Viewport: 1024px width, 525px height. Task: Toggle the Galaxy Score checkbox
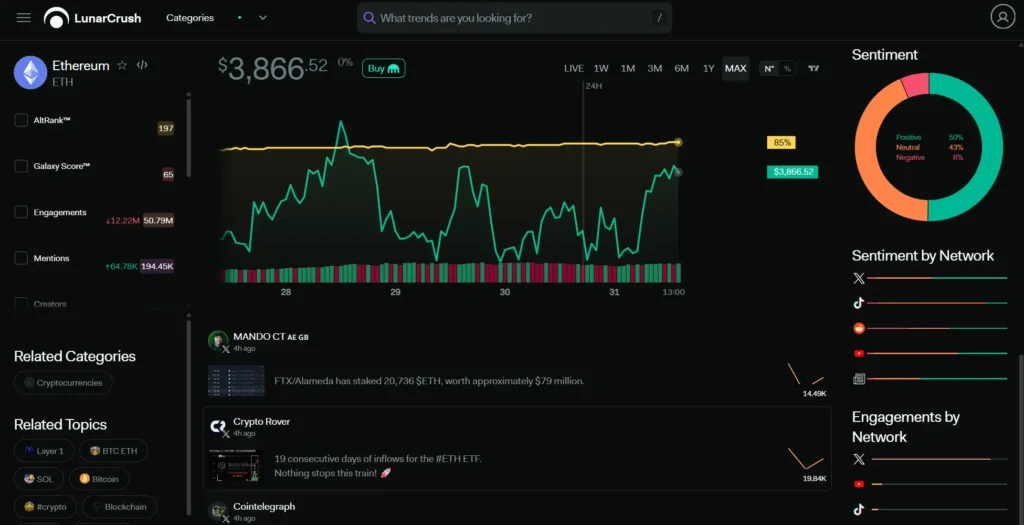21,166
